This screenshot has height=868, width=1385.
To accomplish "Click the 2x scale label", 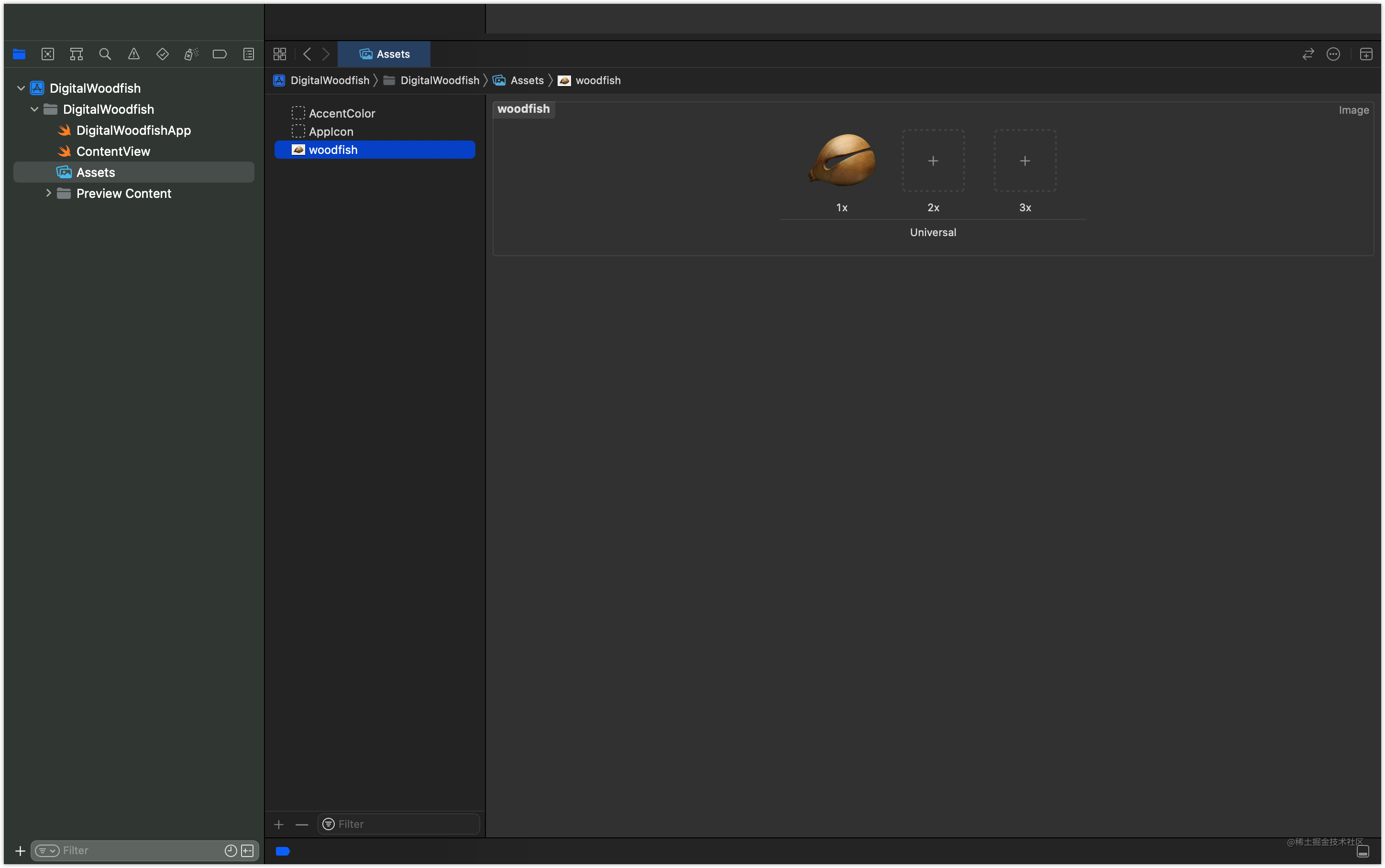I will (934, 208).
